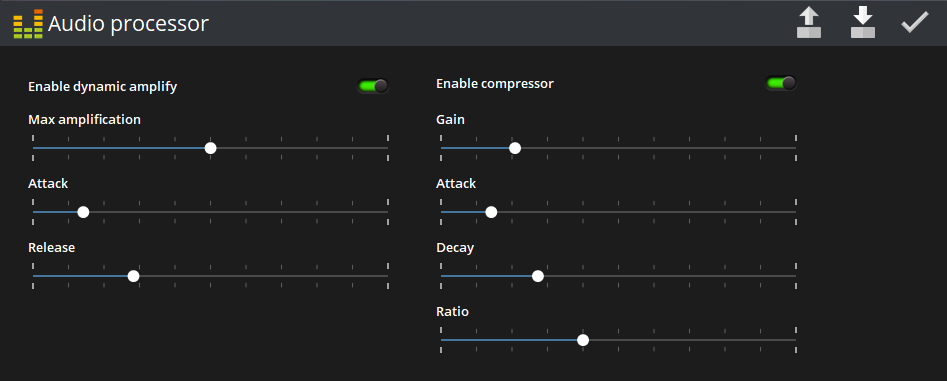
Task: Click the Enable compressor label
Action: click(x=495, y=83)
